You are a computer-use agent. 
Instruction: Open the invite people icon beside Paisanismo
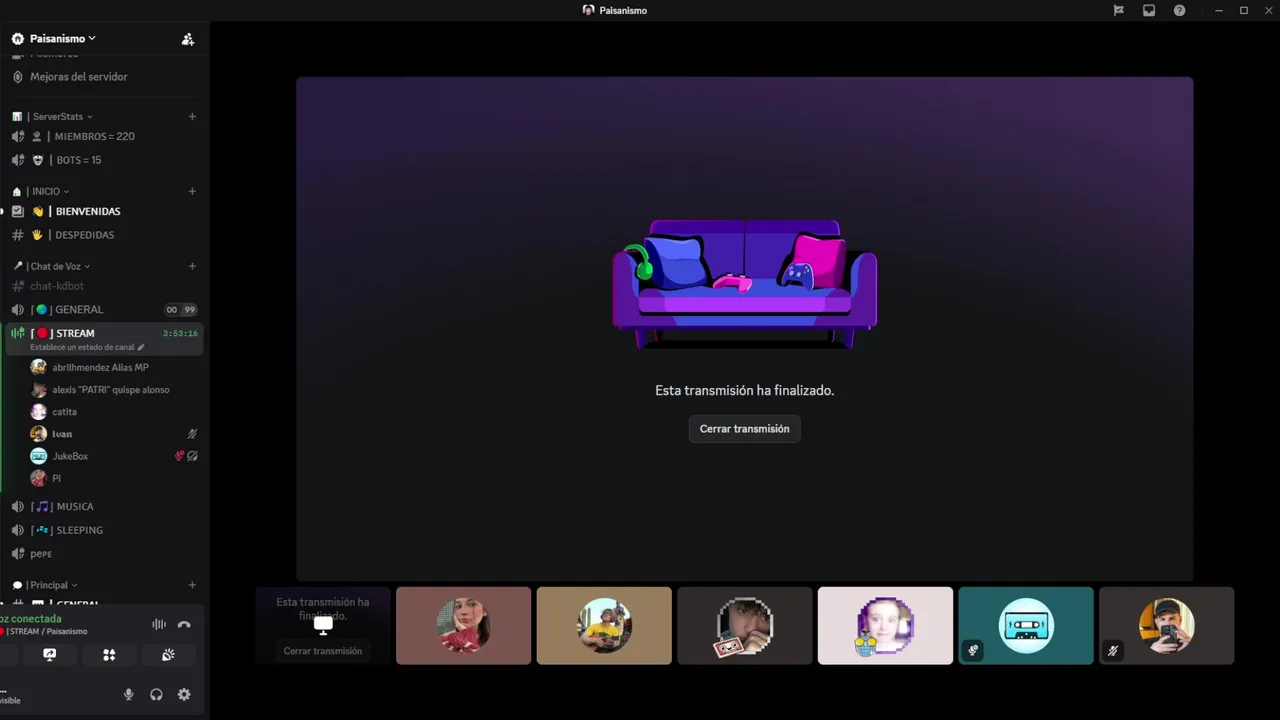pyautogui.click(x=188, y=39)
